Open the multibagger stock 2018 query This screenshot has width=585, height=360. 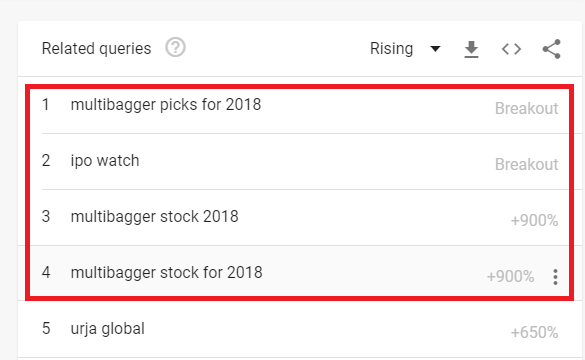point(154,217)
